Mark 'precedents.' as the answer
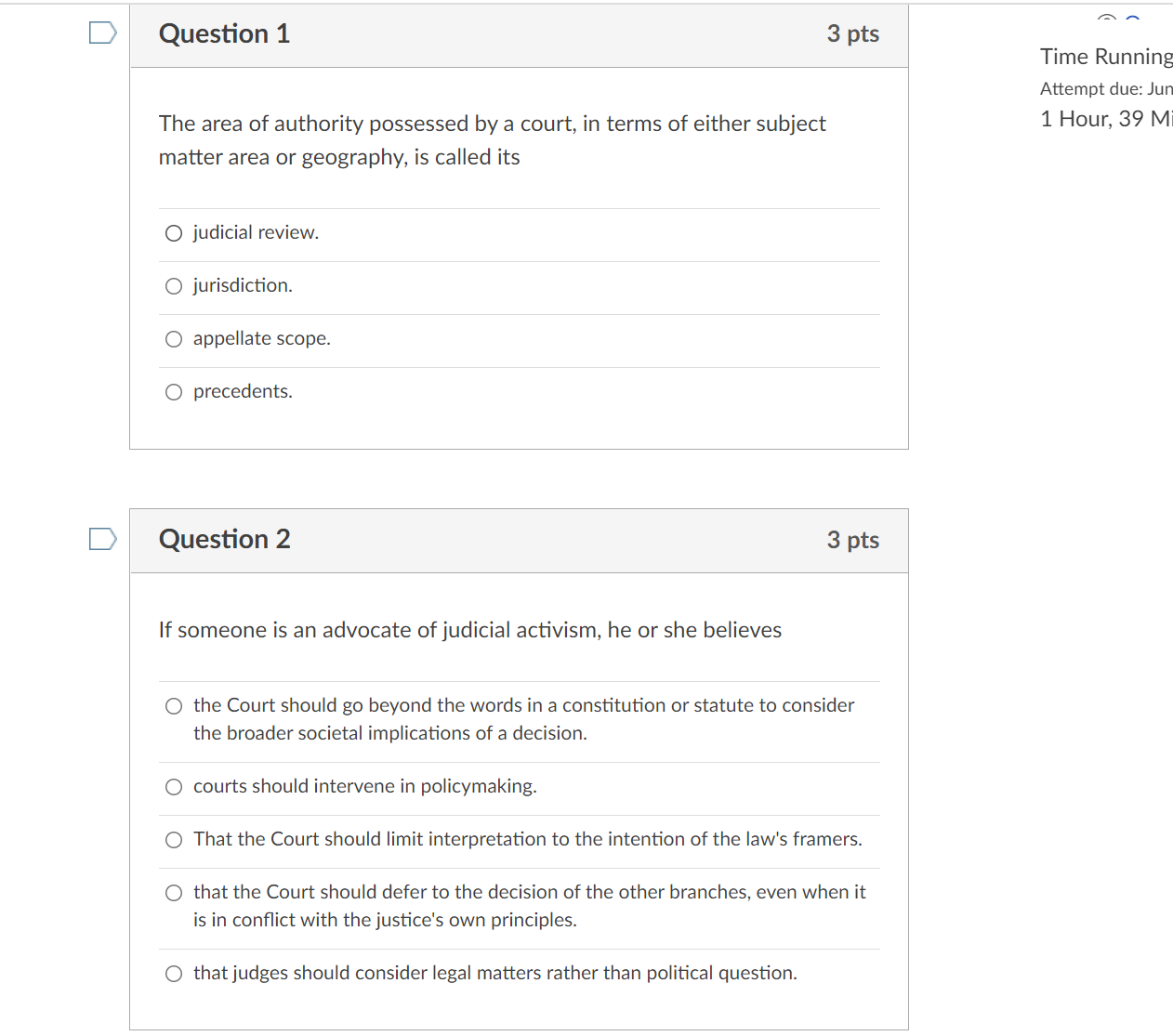1173x1036 pixels. [174, 392]
